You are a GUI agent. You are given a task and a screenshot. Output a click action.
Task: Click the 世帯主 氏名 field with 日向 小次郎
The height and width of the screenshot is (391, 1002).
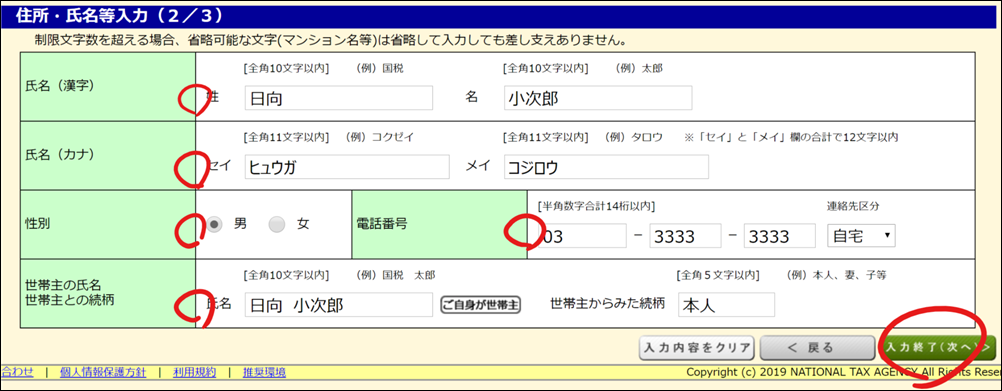pyautogui.click(x=339, y=305)
